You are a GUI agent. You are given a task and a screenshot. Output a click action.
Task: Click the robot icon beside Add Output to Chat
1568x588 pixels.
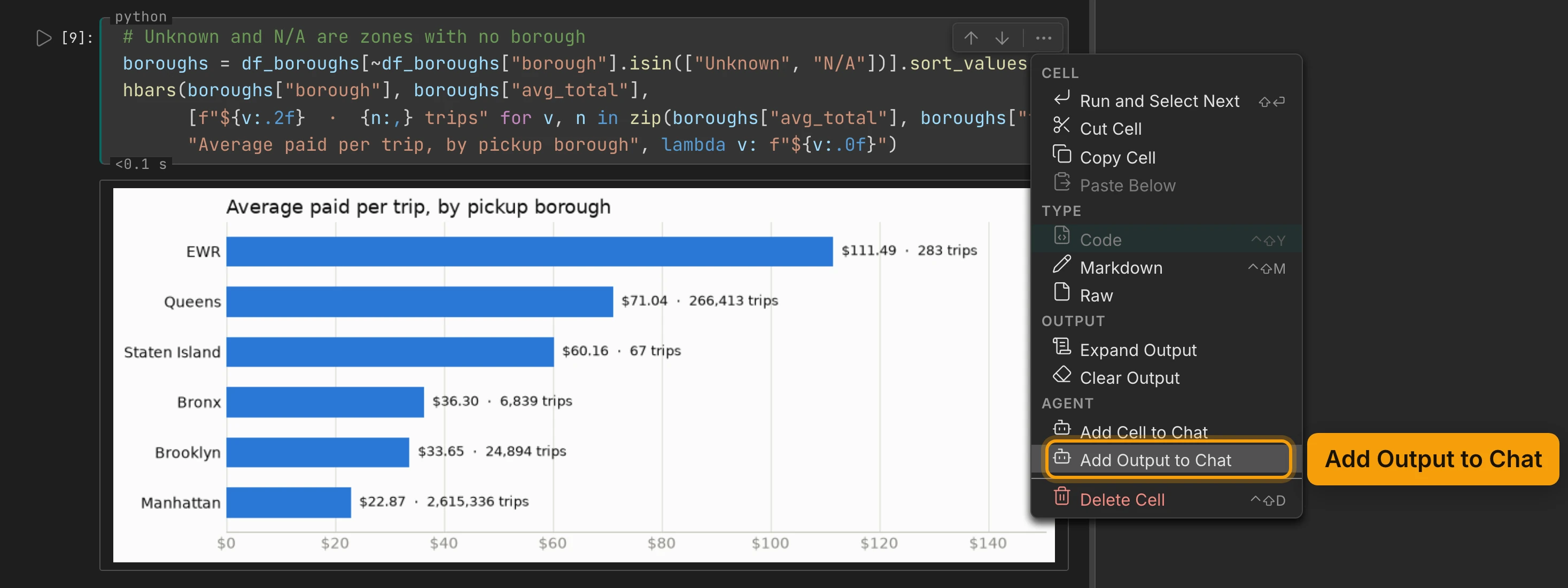click(1061, 457)
